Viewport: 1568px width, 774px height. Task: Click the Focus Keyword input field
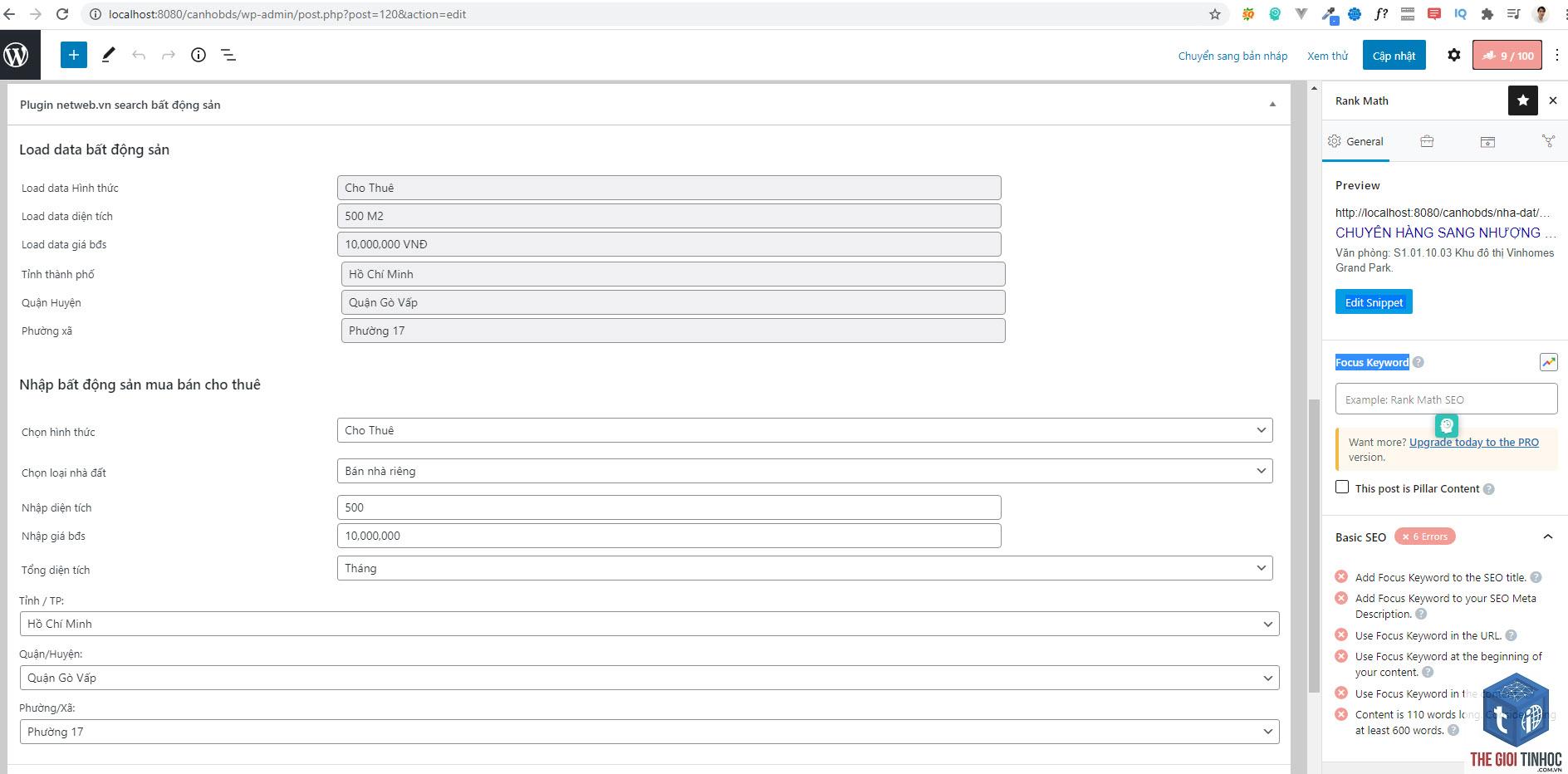(x=1446, y=399)
